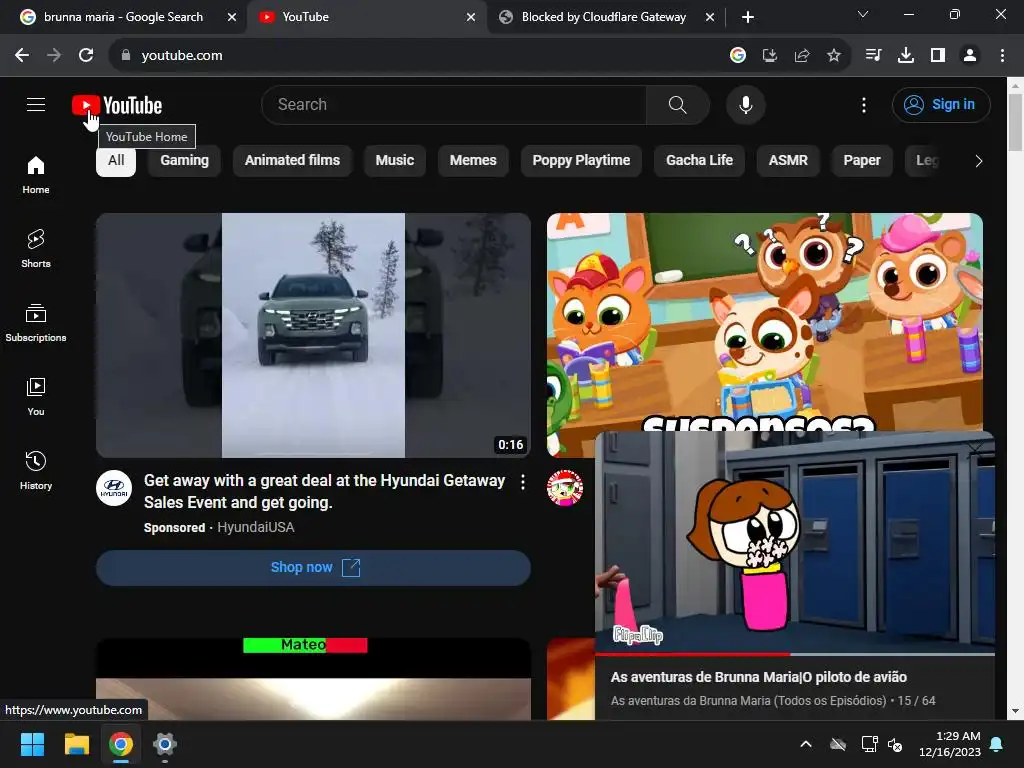The width and height of the screenshot is (1024, 768).
Task: Click the share page icon
Action: click(802, 56)
